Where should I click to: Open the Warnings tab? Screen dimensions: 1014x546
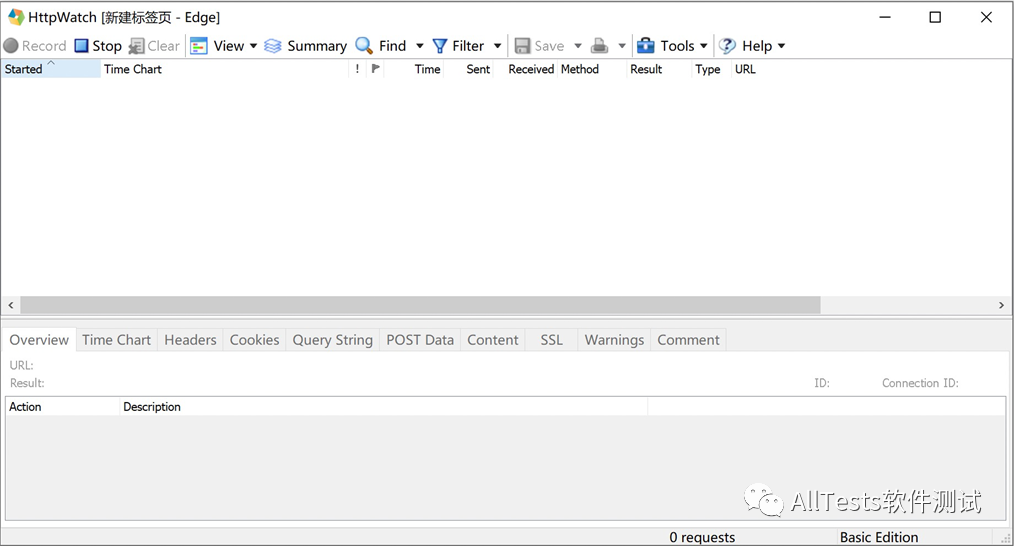(x=614, y=340)
